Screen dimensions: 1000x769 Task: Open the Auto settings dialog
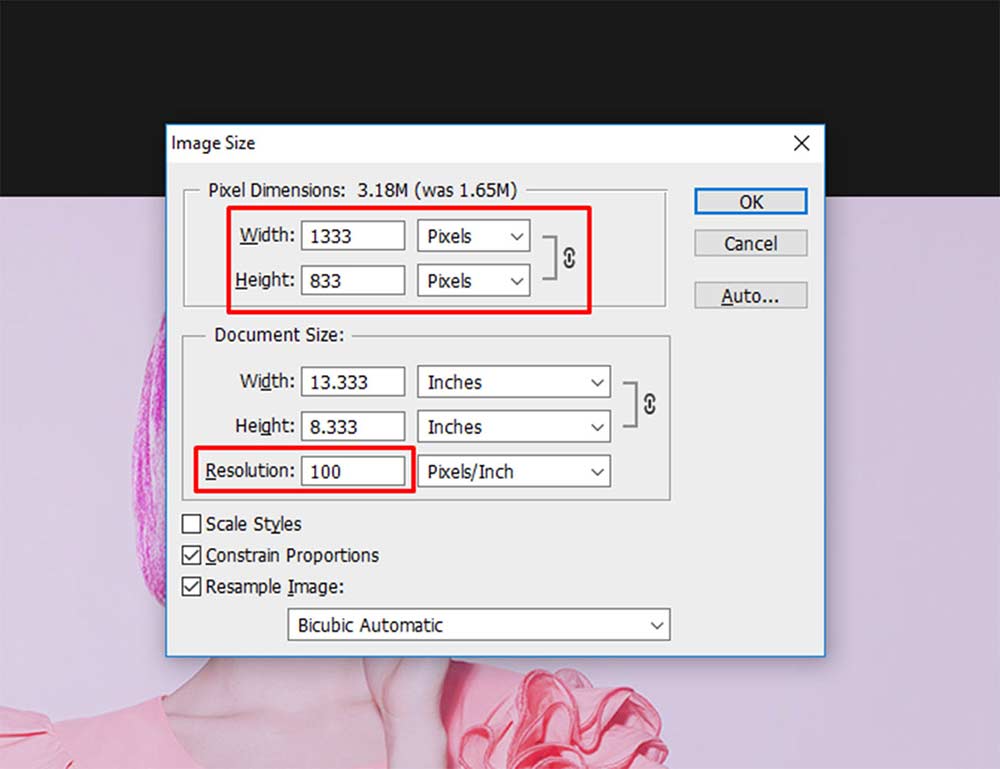point(750,295)
